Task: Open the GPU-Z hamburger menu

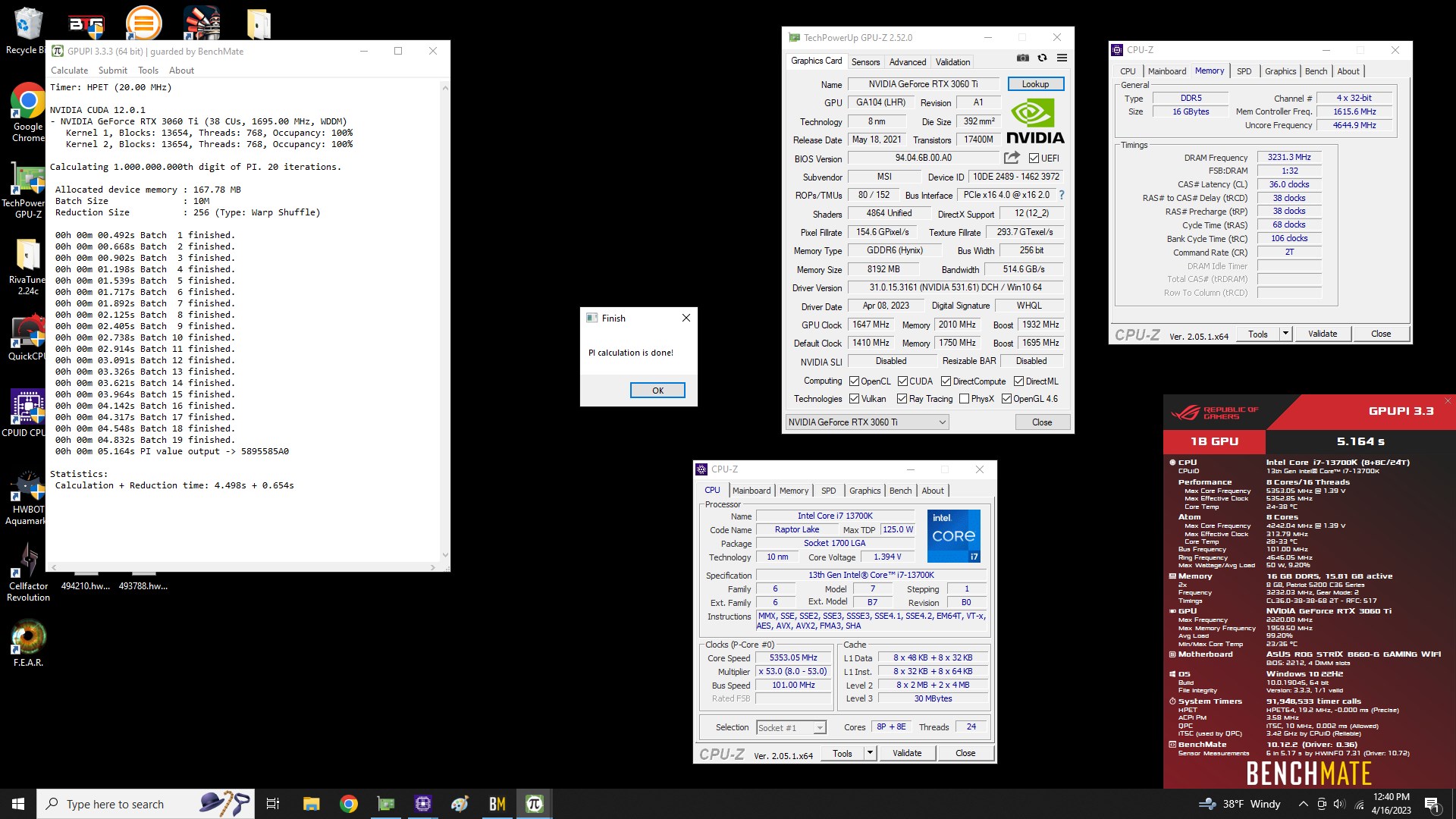Action: 1062,58
